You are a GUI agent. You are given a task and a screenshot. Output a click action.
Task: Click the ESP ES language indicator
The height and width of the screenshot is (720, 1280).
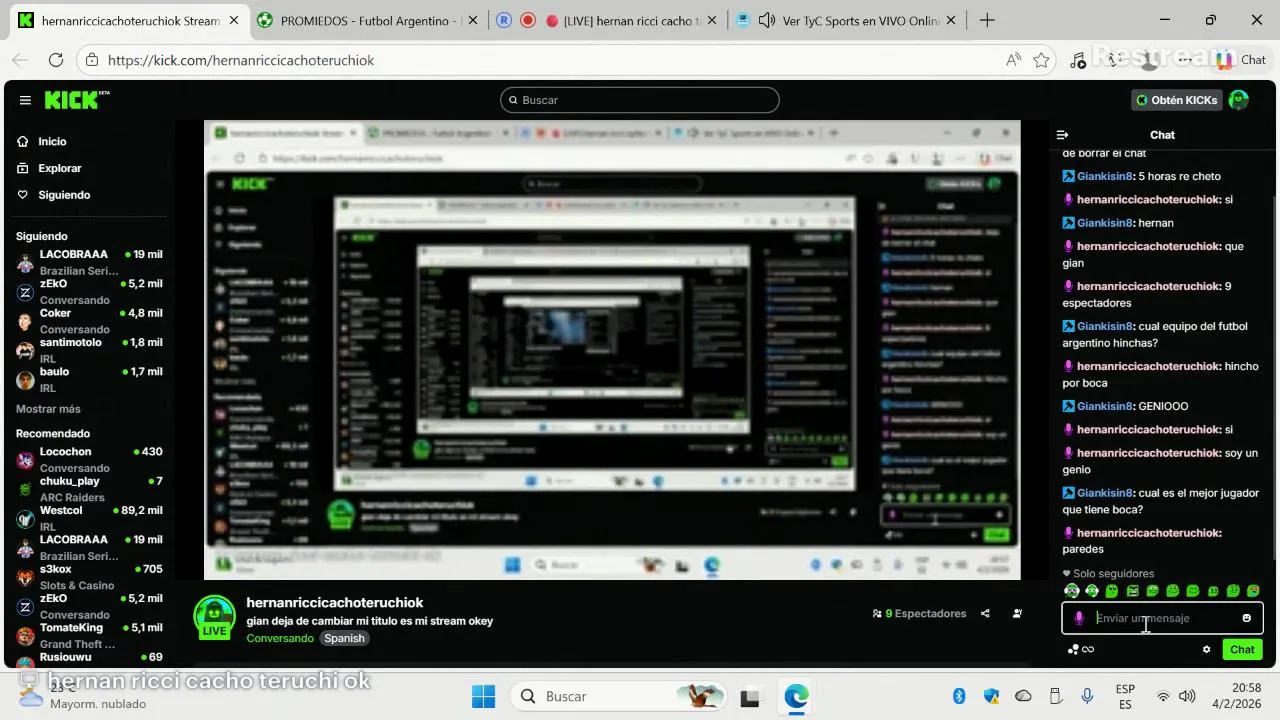click(1125, 696)
